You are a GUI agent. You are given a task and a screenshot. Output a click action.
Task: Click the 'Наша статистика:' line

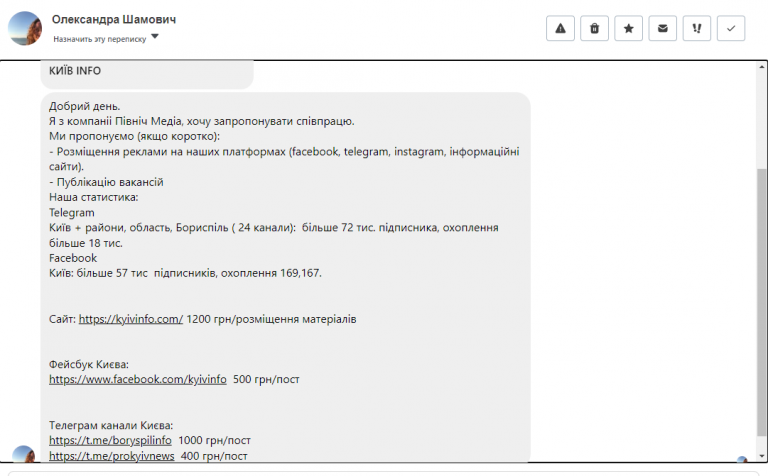pos(94,197)
